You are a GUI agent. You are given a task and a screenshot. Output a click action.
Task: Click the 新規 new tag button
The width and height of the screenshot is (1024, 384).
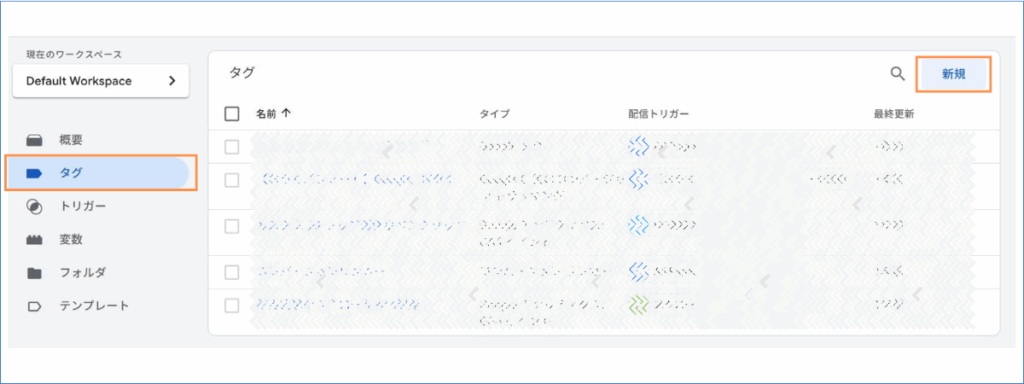[953, 74]
